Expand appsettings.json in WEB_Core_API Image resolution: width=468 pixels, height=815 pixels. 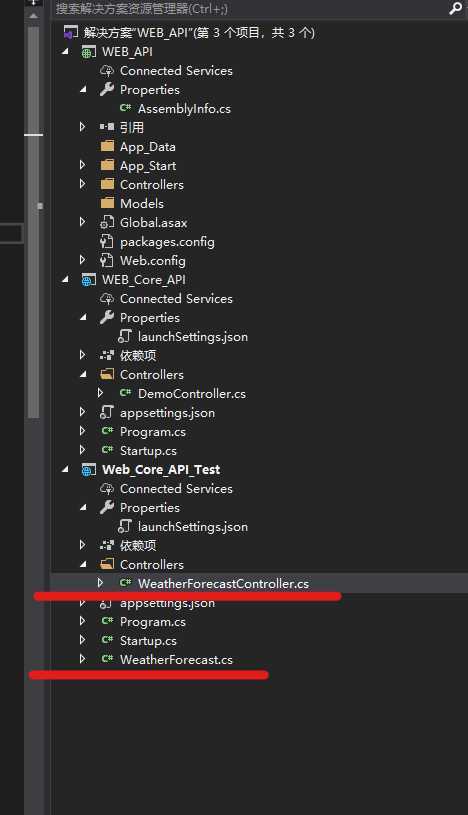pos(83,412)
